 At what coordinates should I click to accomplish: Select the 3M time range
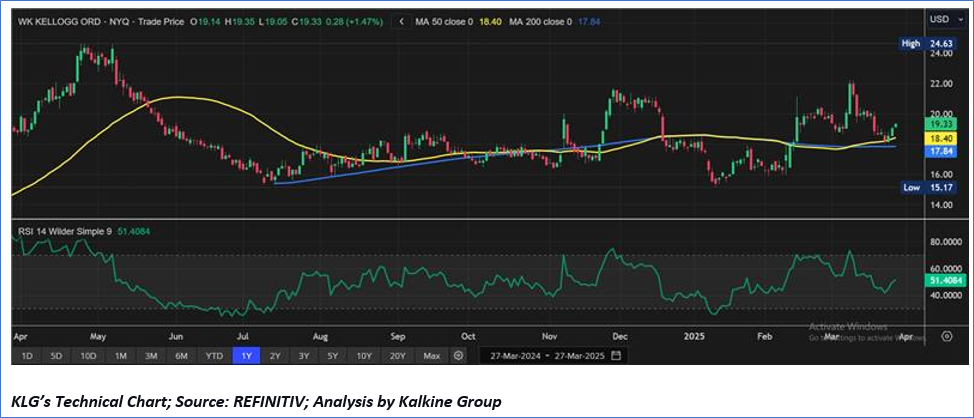151,356
